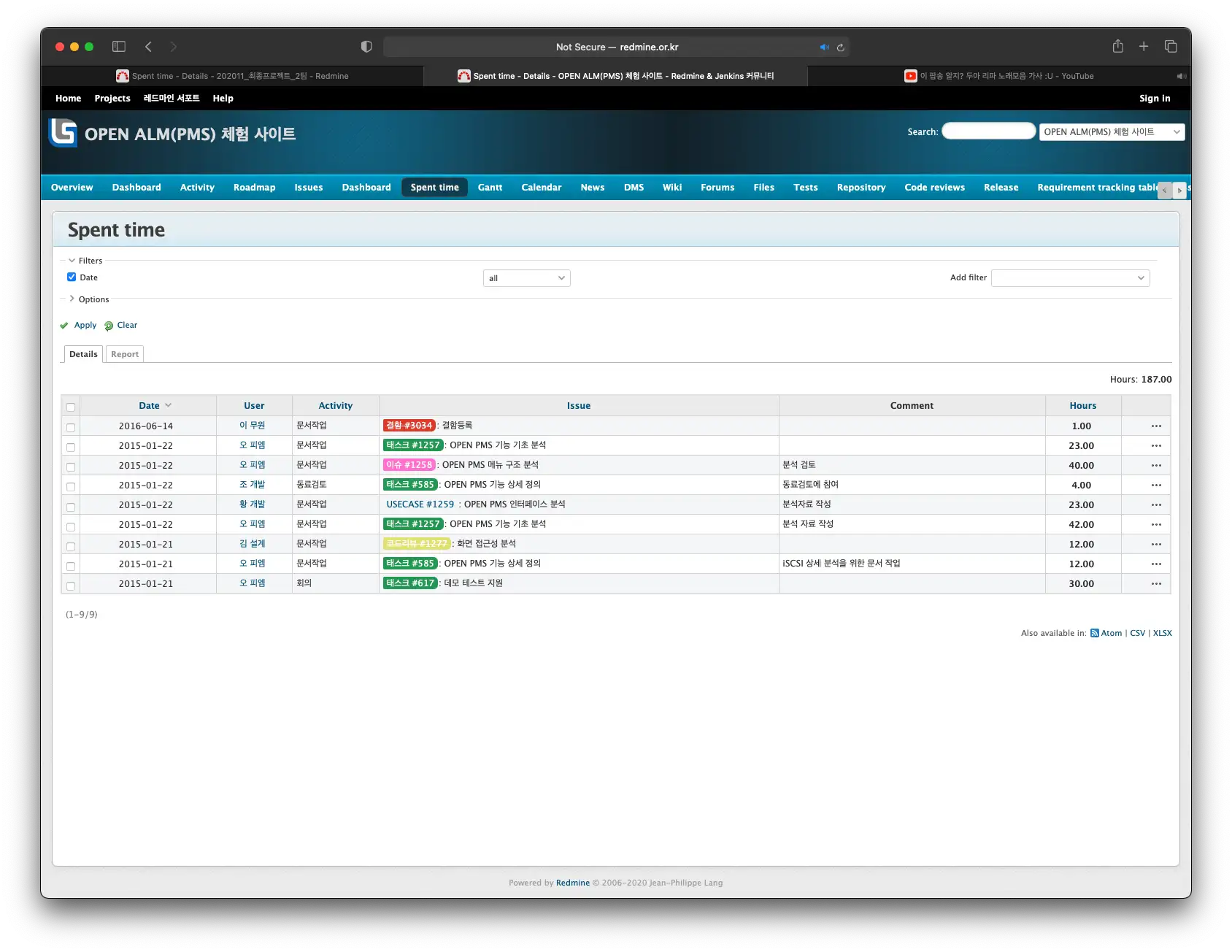
Task: Toggle select-all checkbox in table header
Action: tap(71, 407)
